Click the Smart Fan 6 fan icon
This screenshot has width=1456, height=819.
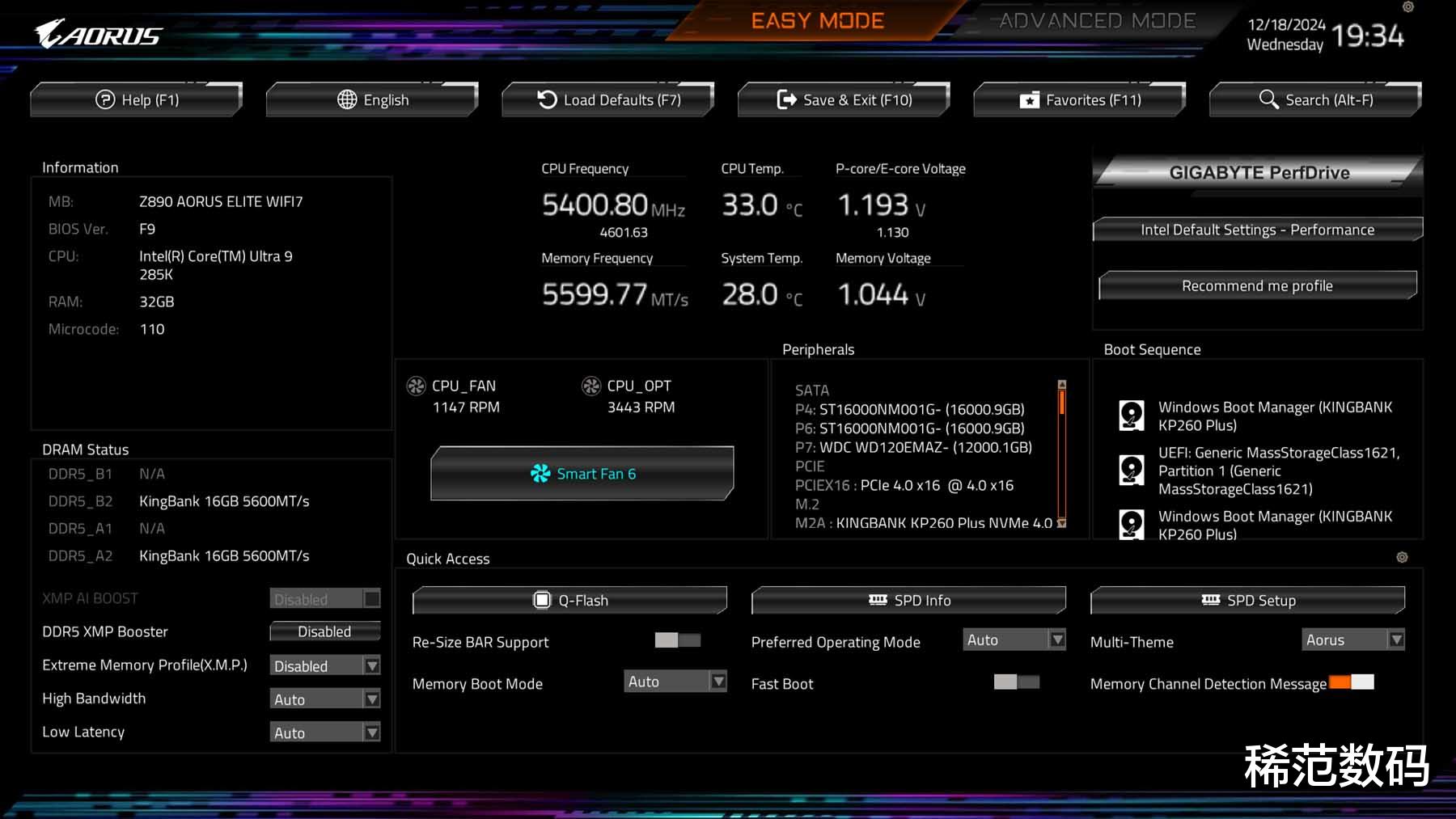click(x=540, y=474)
